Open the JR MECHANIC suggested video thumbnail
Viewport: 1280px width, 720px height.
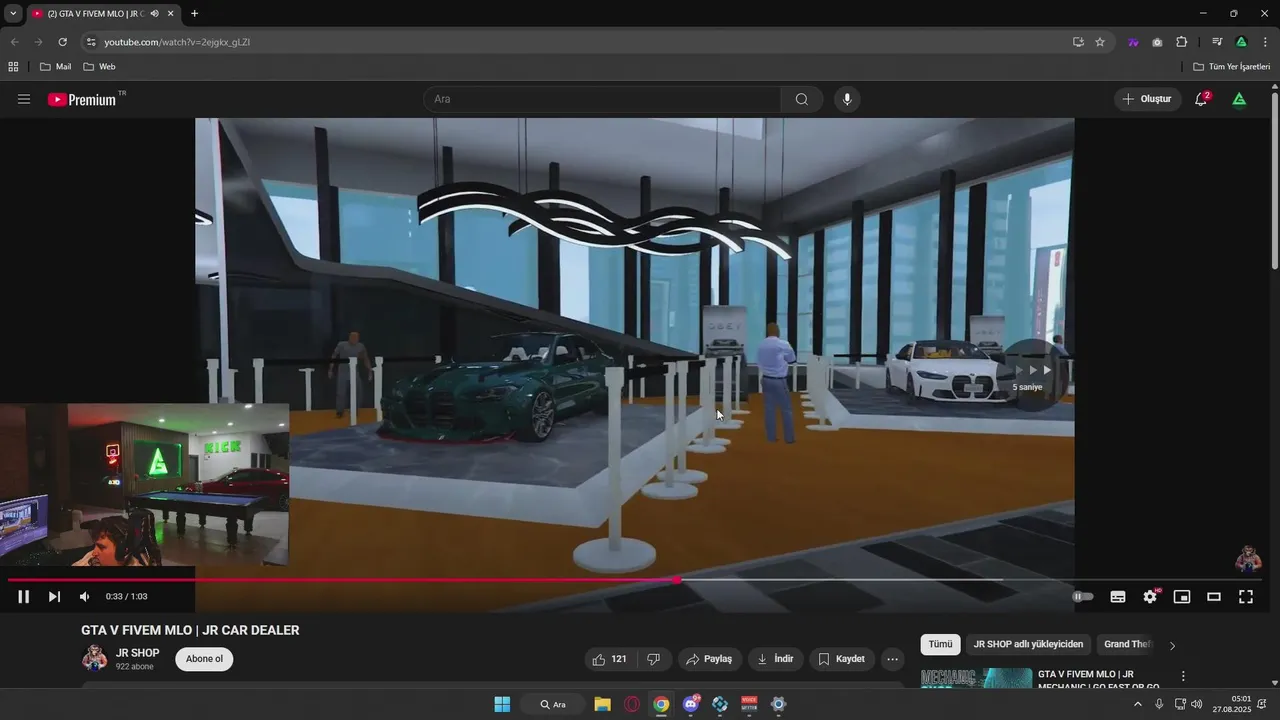(x=976, y=679)
